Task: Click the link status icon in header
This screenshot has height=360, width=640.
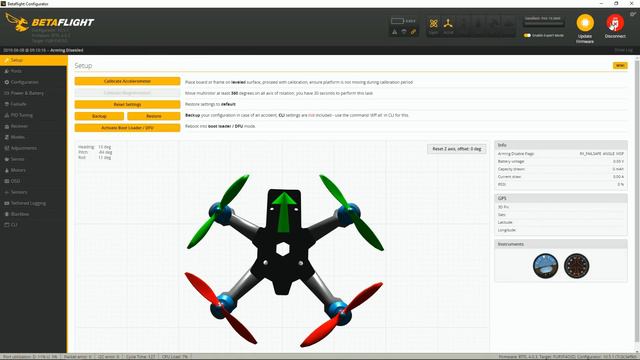Action: (413, 32)
